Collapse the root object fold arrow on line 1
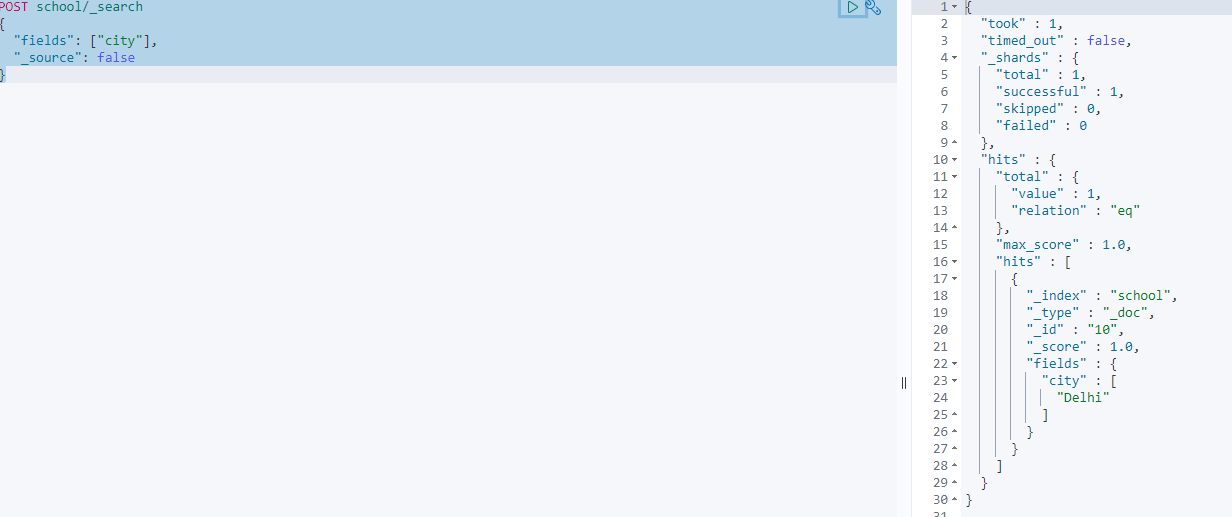This screenshot has height=517, width=1232. [x=955, y=7]
